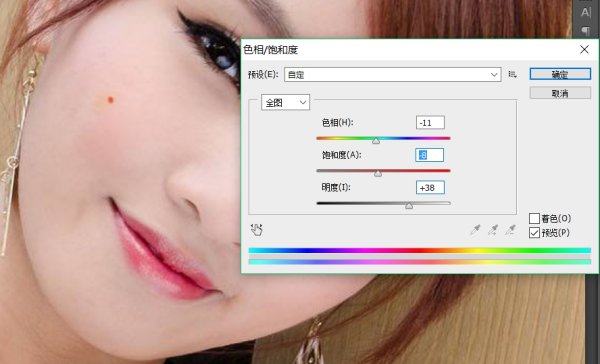Click the 预设(E): label
The height and width of the screenshot is (364, 600).
[x=263, y=75]
